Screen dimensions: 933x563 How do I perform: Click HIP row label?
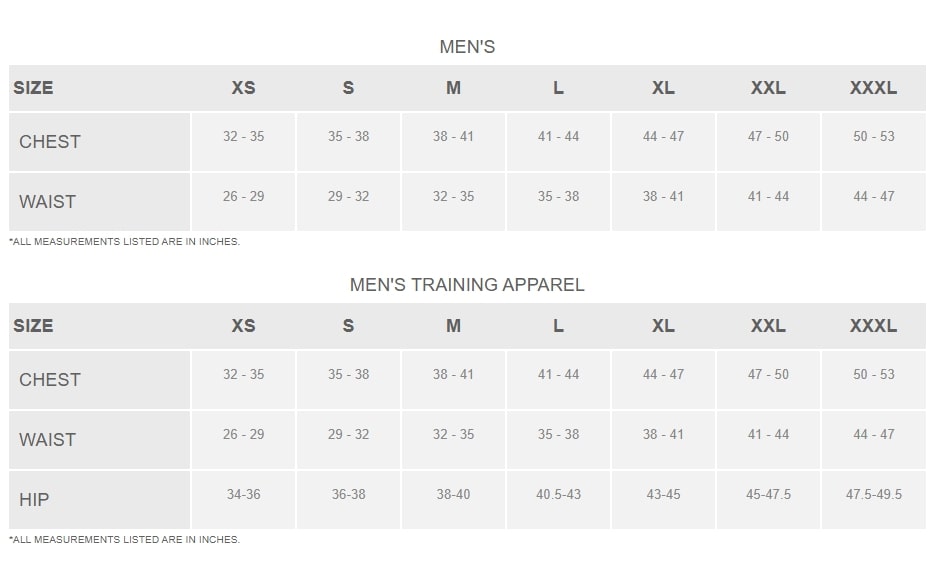(x=34, y=500)
